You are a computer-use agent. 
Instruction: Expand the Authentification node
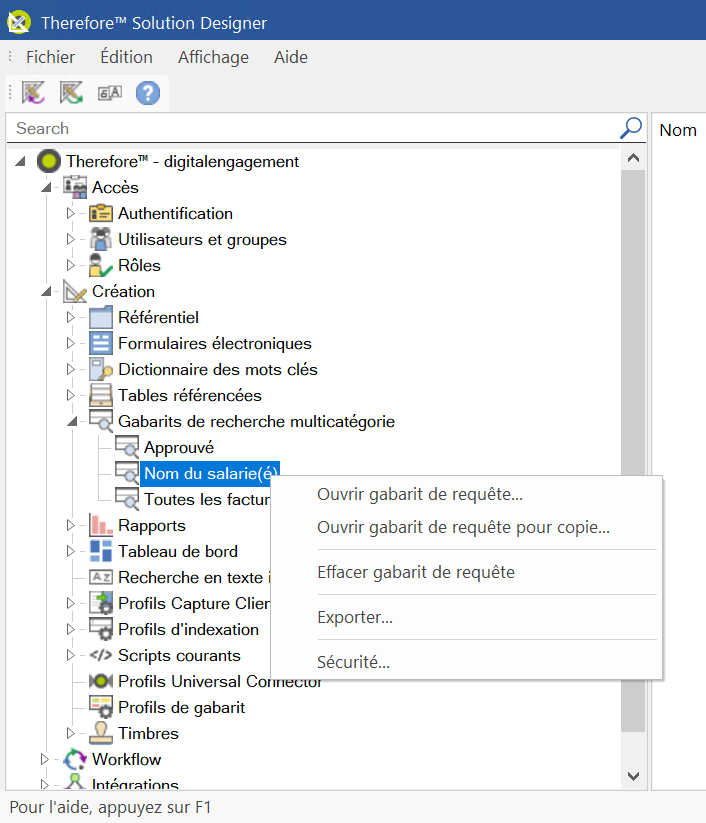click(70, 214)
